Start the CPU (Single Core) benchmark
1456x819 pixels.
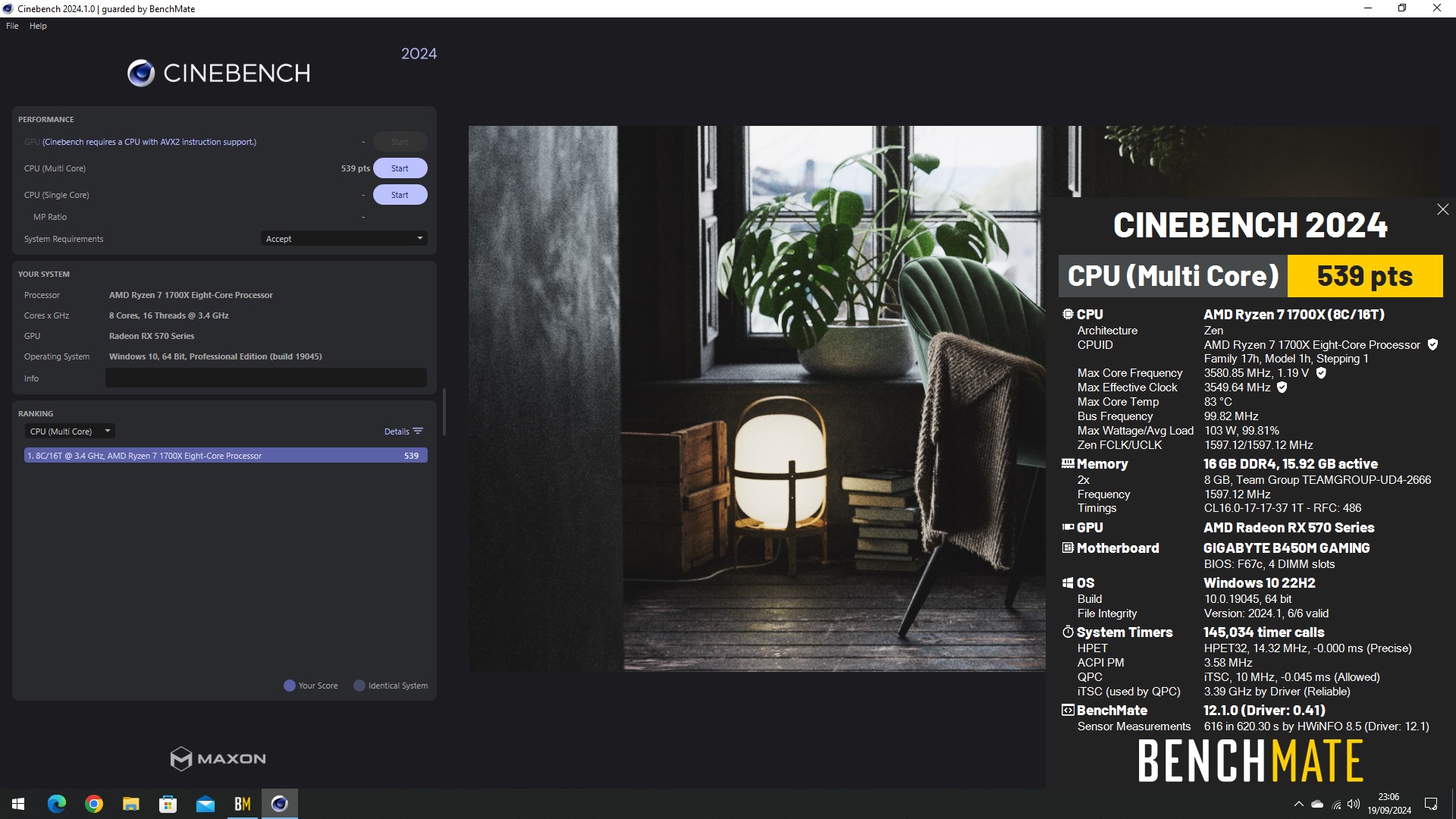click(x=400, y=195)
